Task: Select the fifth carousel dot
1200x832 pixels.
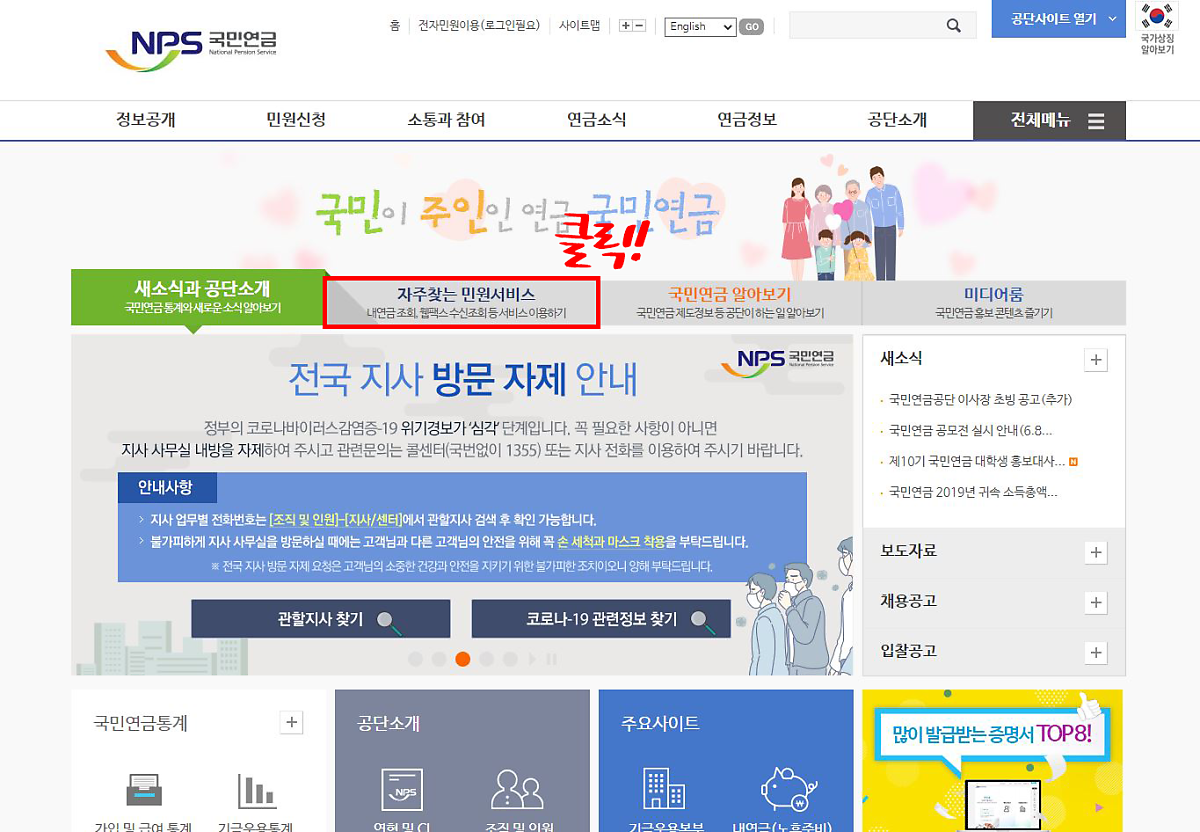Action: (510, 659)
